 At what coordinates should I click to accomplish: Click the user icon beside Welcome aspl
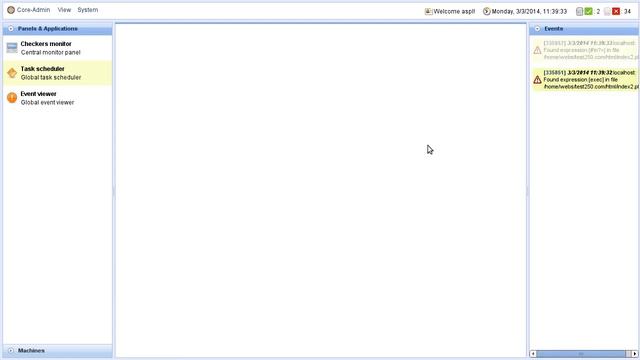428,11
